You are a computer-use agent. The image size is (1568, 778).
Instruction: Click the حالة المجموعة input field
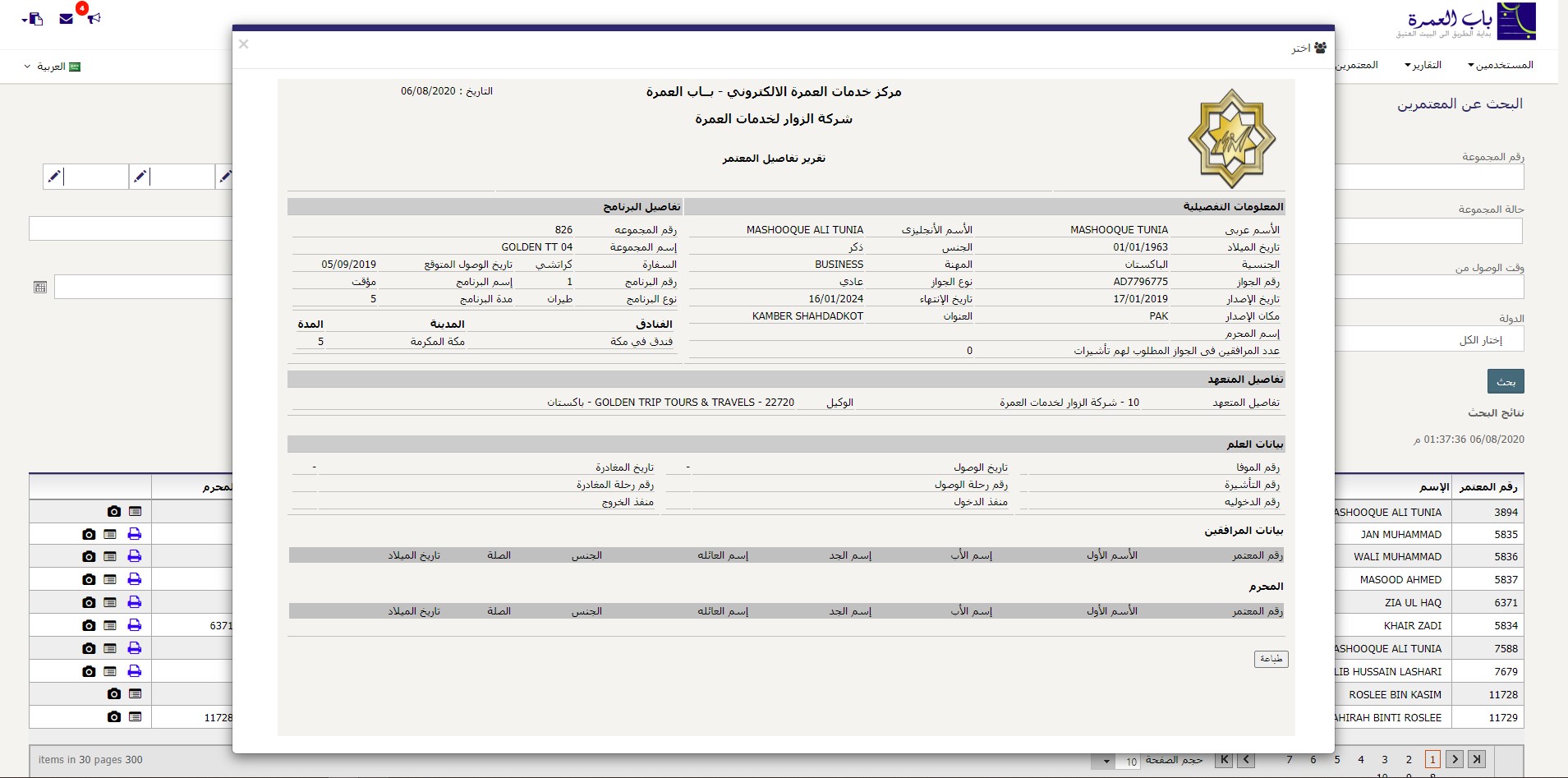pyautogui.click(x=1429, y=230)
